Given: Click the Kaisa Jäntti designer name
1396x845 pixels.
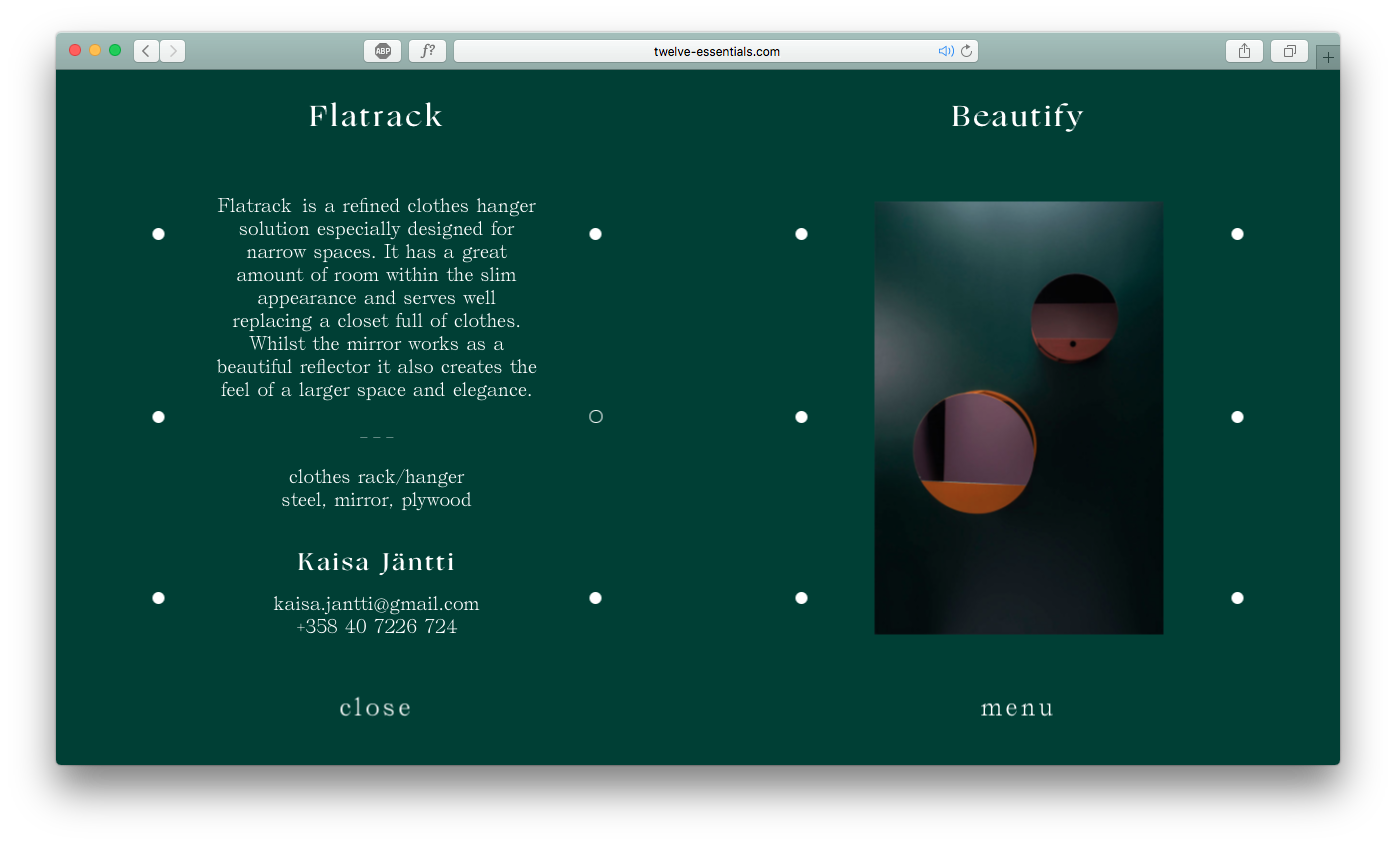Looking at the screenshot, I should pyautogui.click(x=376, y=562).
